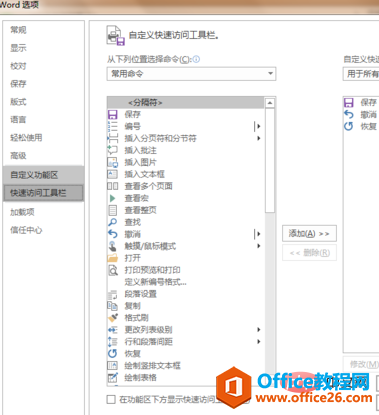Expand the 更改列表级别 submenu arrow
Screen dimensions: 379x415
point(259,330)
